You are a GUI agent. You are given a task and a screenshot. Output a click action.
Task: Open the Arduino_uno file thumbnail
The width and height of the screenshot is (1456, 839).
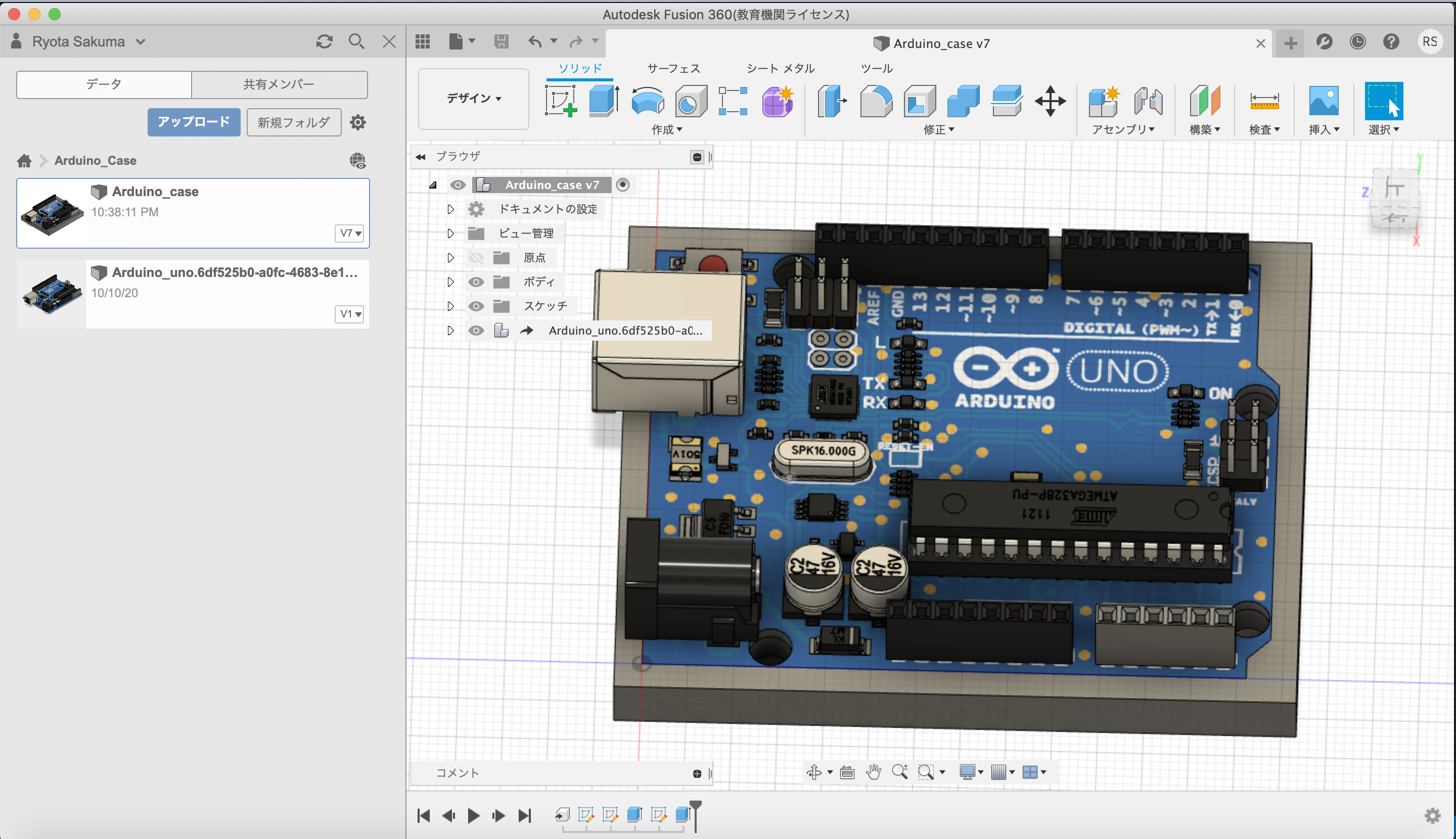(x=52, y=294)
